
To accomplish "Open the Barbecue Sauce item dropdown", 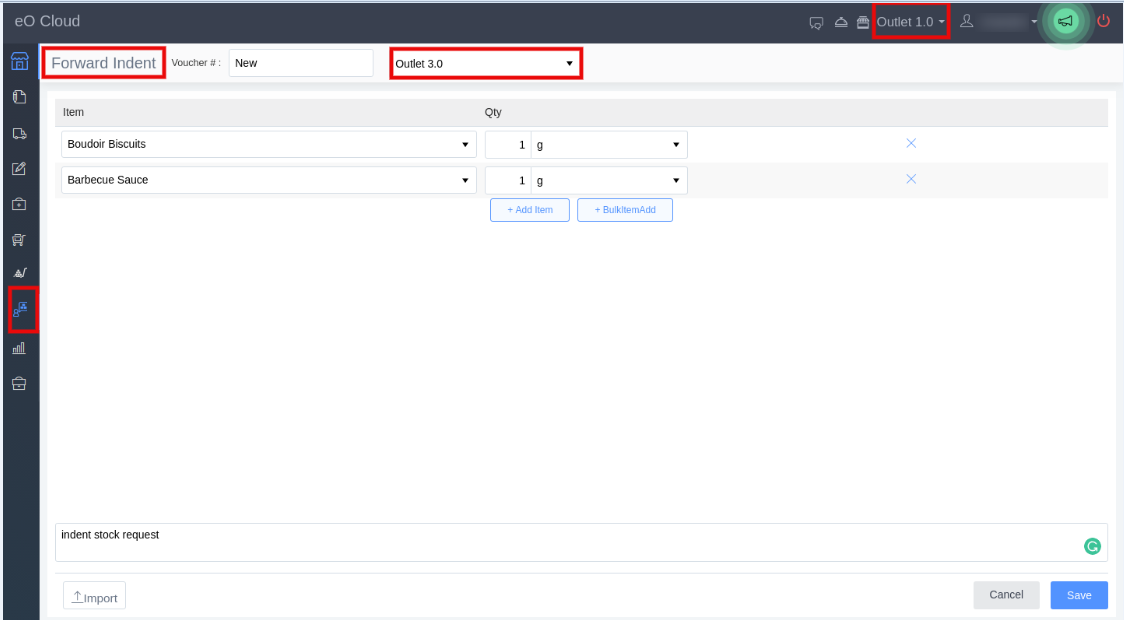I will click(x=267, y=180).
